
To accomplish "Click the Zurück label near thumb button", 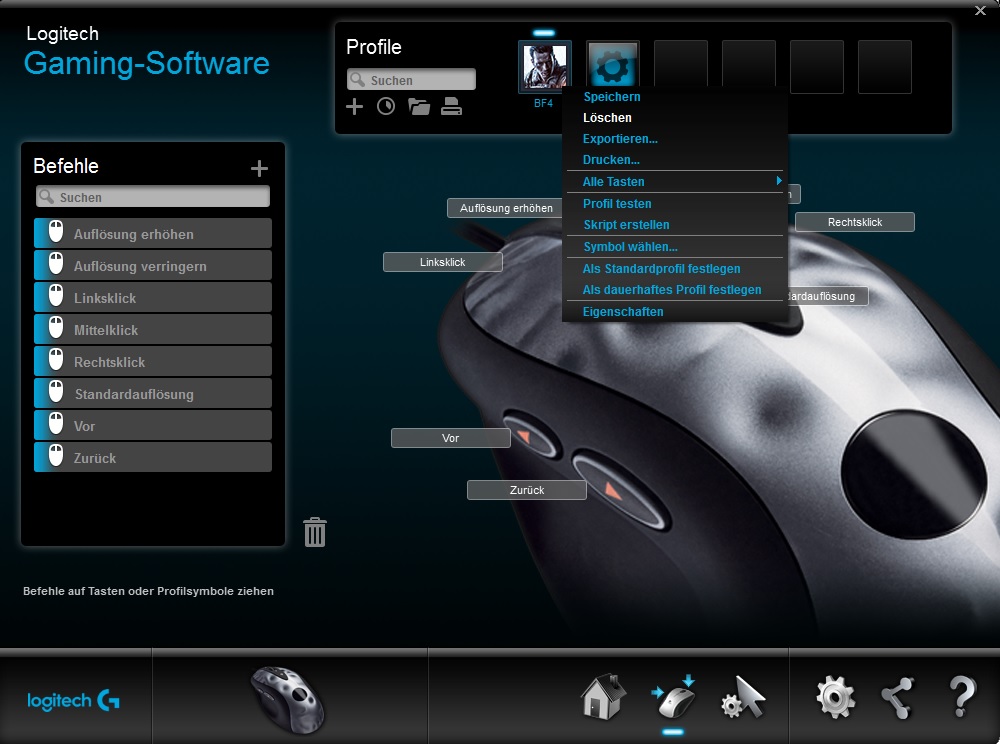I will pyautogui.click(x=527, y=490).
